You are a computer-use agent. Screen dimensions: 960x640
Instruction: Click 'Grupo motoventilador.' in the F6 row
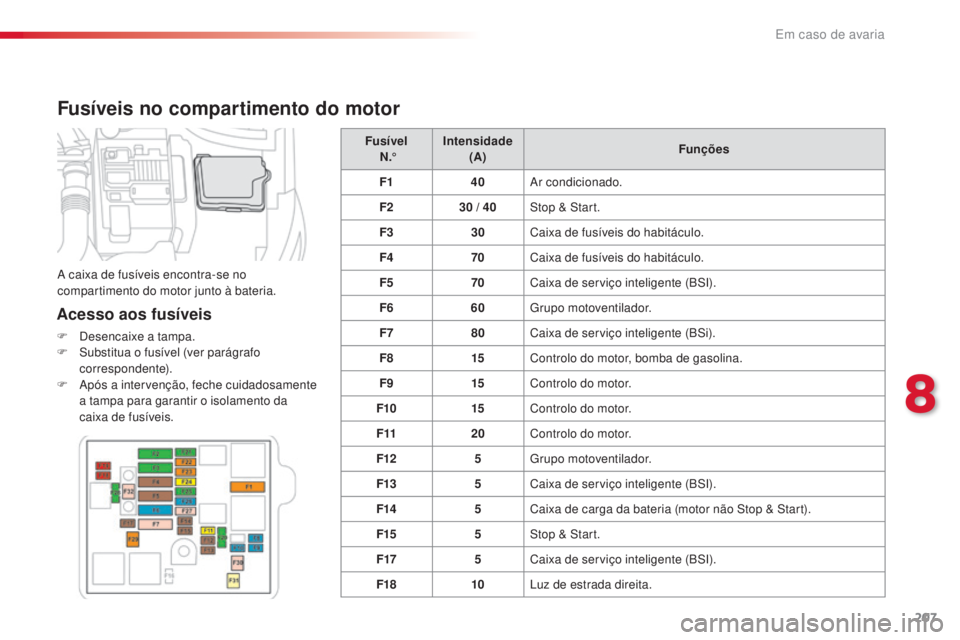click(590, 307)
